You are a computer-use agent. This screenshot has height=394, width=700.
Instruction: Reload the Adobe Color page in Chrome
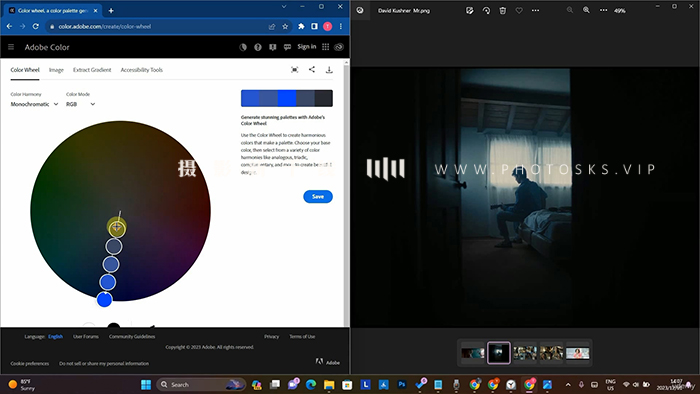36,26
